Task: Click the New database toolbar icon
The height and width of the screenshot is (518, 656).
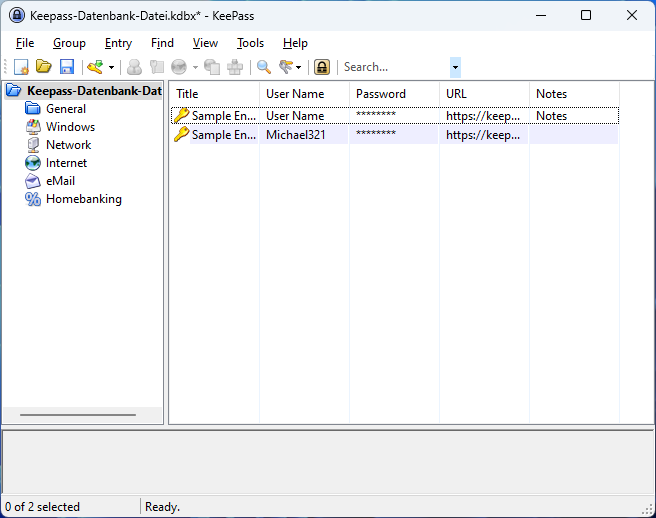Action: [x=21, y=67]
